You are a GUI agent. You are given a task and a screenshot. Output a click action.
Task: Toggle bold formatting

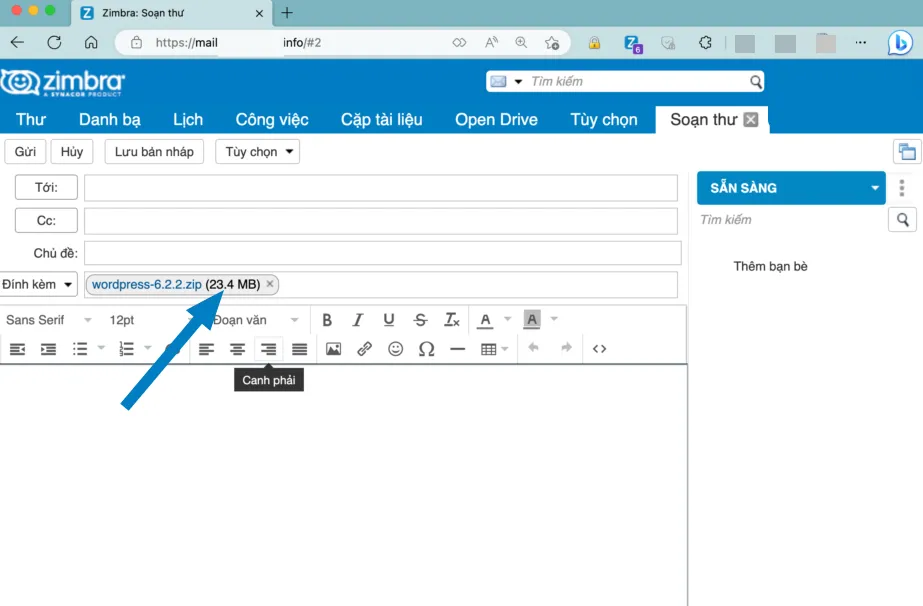click(x=327, y=319)
